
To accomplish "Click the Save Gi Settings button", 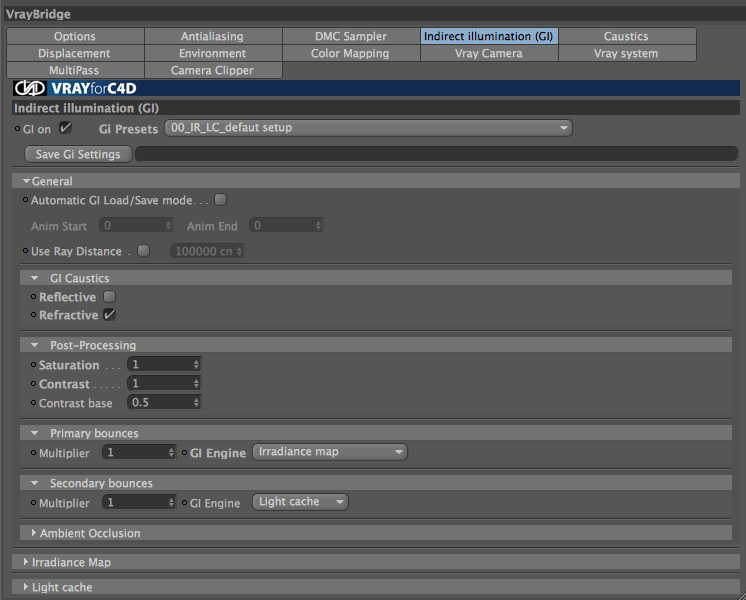I will click(78, 154).
